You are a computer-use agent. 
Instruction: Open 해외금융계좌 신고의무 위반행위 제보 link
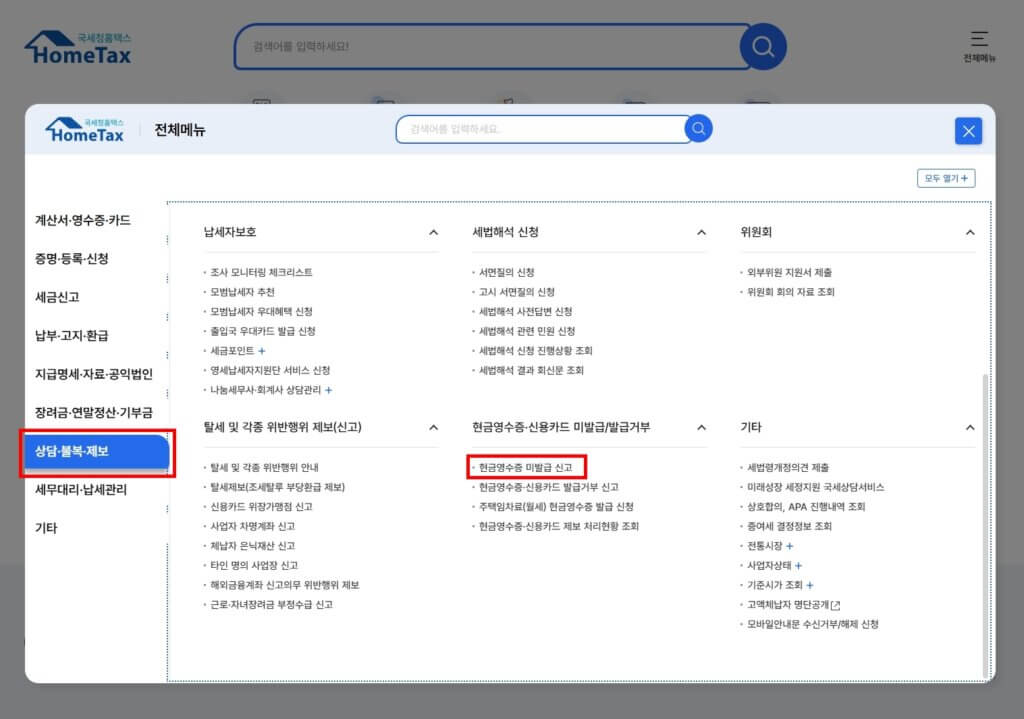(285, 585)
